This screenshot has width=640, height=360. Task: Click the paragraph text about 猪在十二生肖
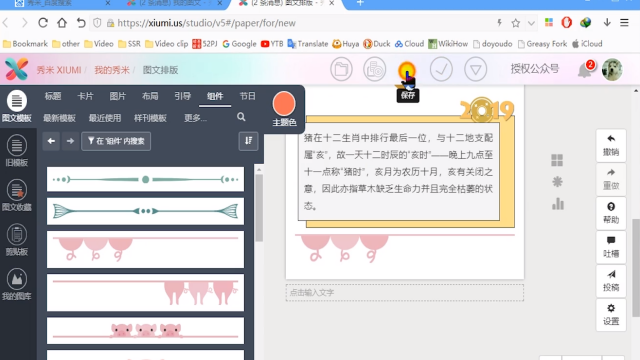click(398, 172)
